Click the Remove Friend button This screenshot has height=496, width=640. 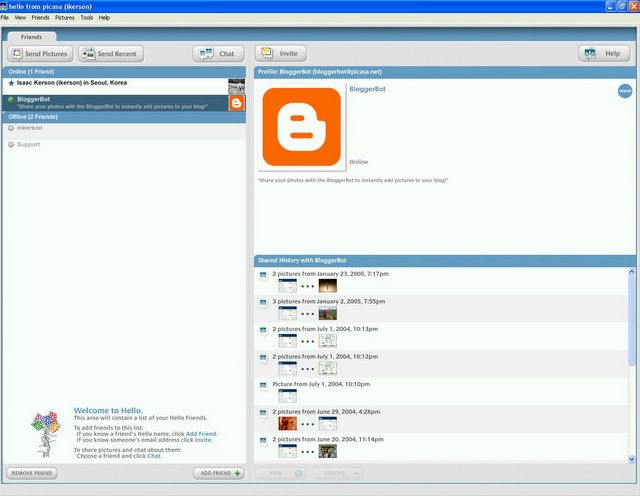pyautogui.click(x=32, y=473)
